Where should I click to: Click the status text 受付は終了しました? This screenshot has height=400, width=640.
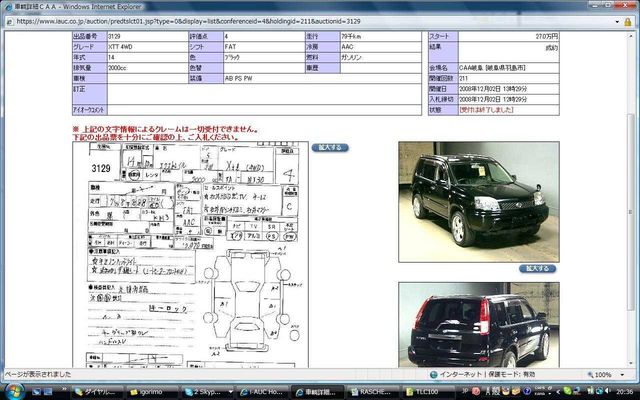(486, 110)
